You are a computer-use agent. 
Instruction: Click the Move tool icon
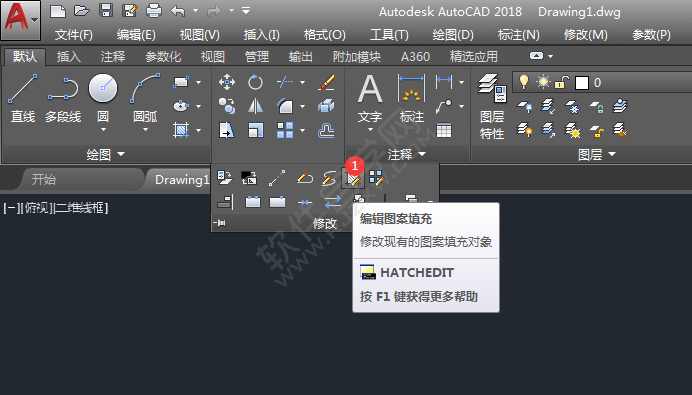227,82
